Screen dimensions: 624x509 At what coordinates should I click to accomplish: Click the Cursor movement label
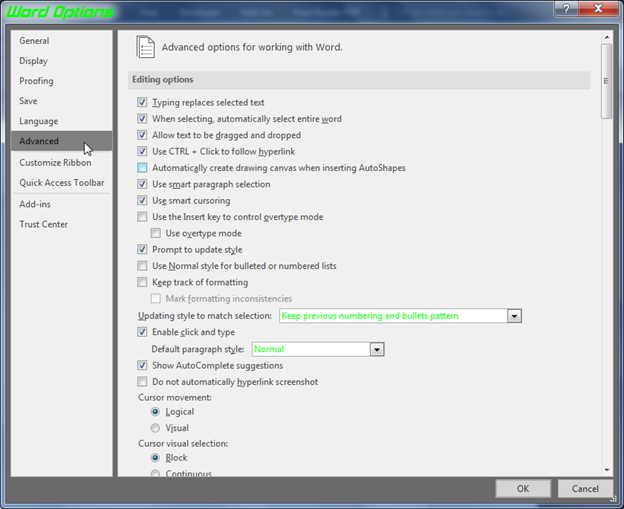pyautogui.click(x=175, y=398)
